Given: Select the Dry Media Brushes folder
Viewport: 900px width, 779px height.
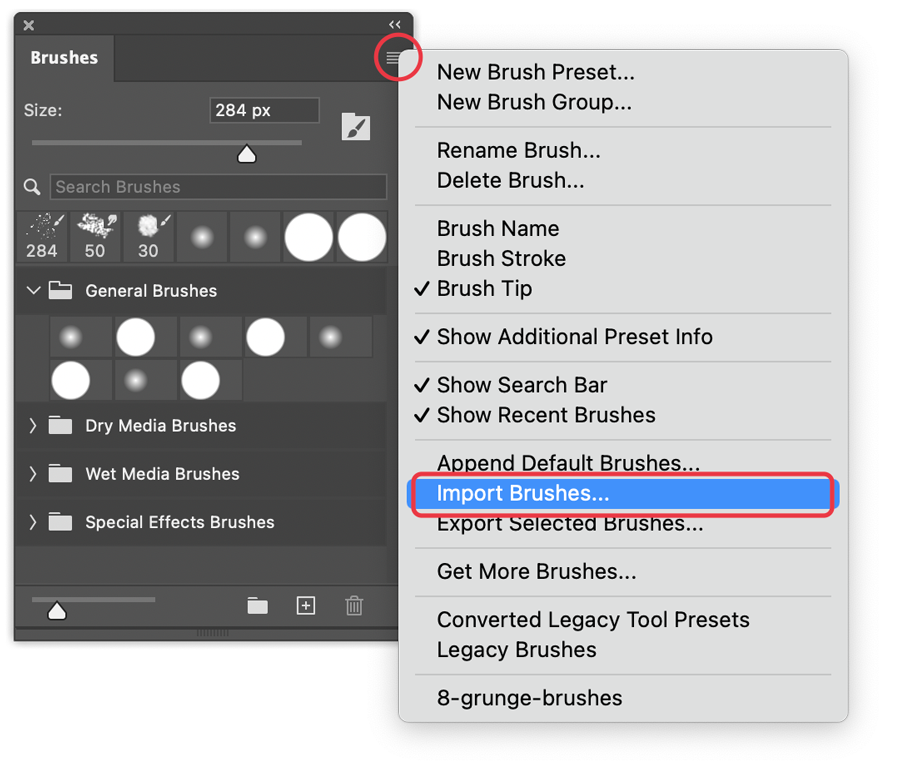Looking at the screenshot, I should (x=201, y=425).
